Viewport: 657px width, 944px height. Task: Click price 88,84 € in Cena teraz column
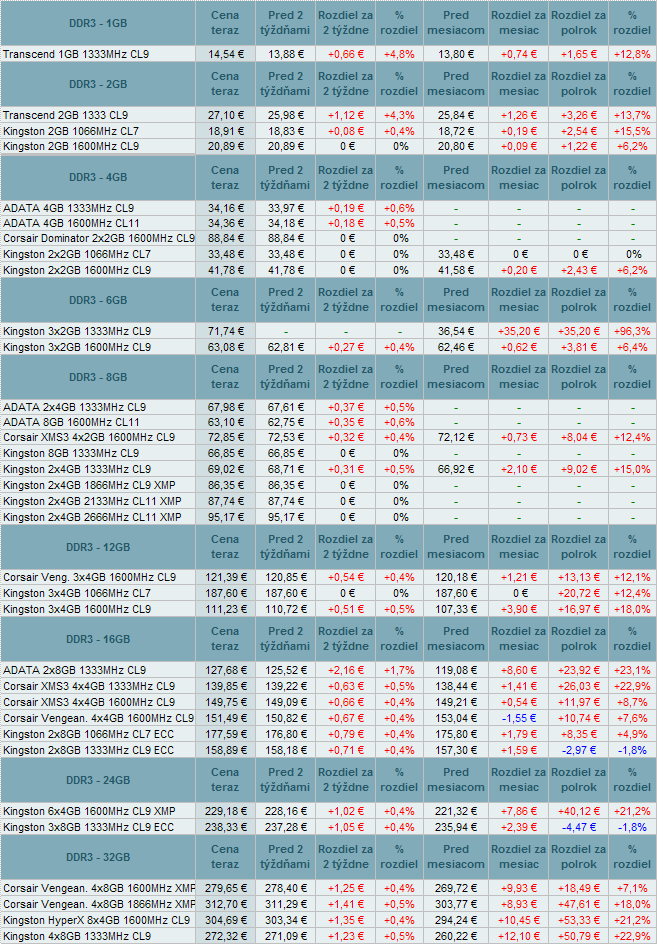(226, 238)
